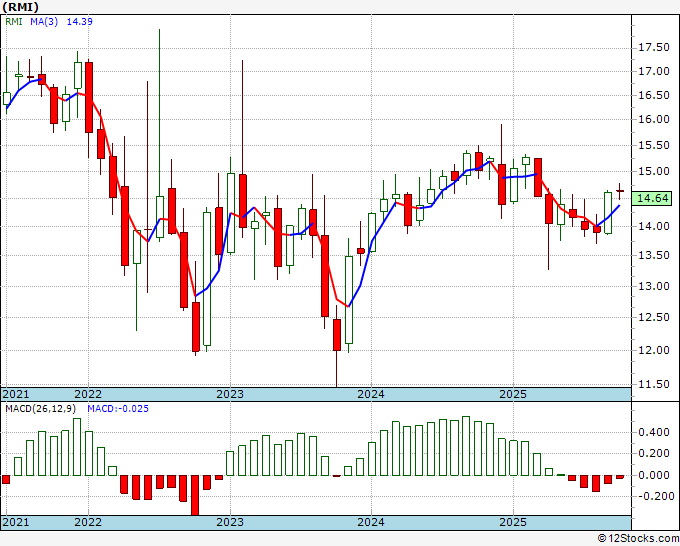The height and width of the screenshot is (546, 680).
Task: Click the 2021 label on MACD timeline
Action: point(16,522)
